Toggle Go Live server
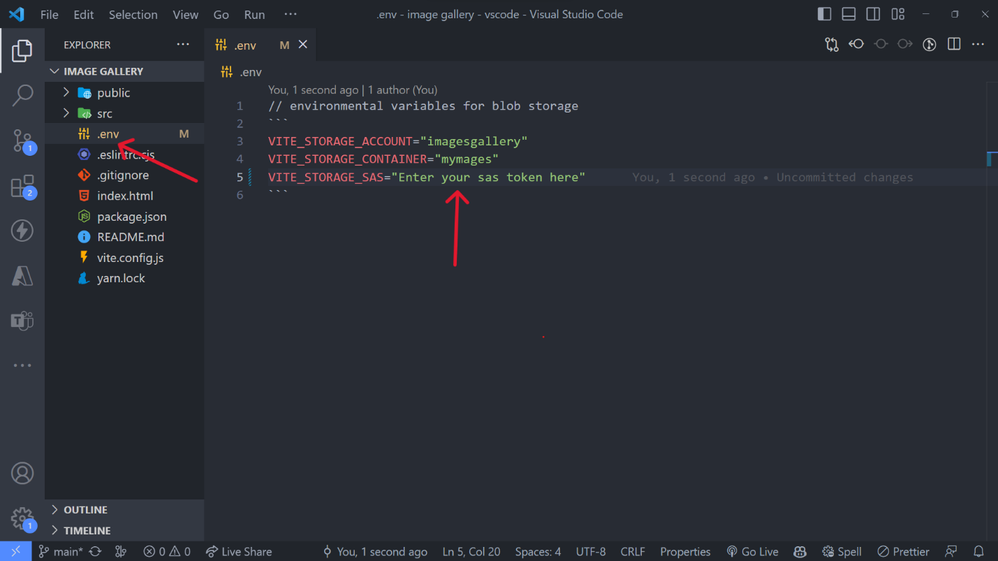The image size is (998, 561). point(752,551)
